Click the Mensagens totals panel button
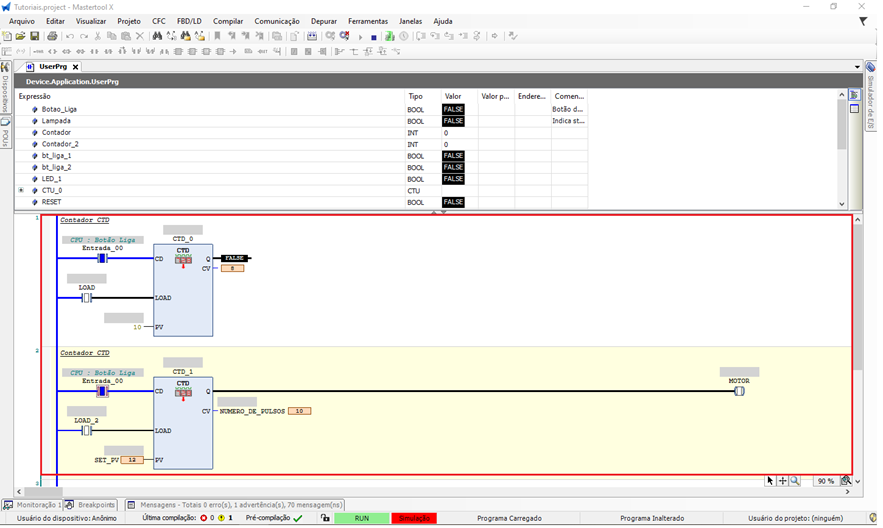The width and height of the screenshot is (883, 528). tap(234, 505)
